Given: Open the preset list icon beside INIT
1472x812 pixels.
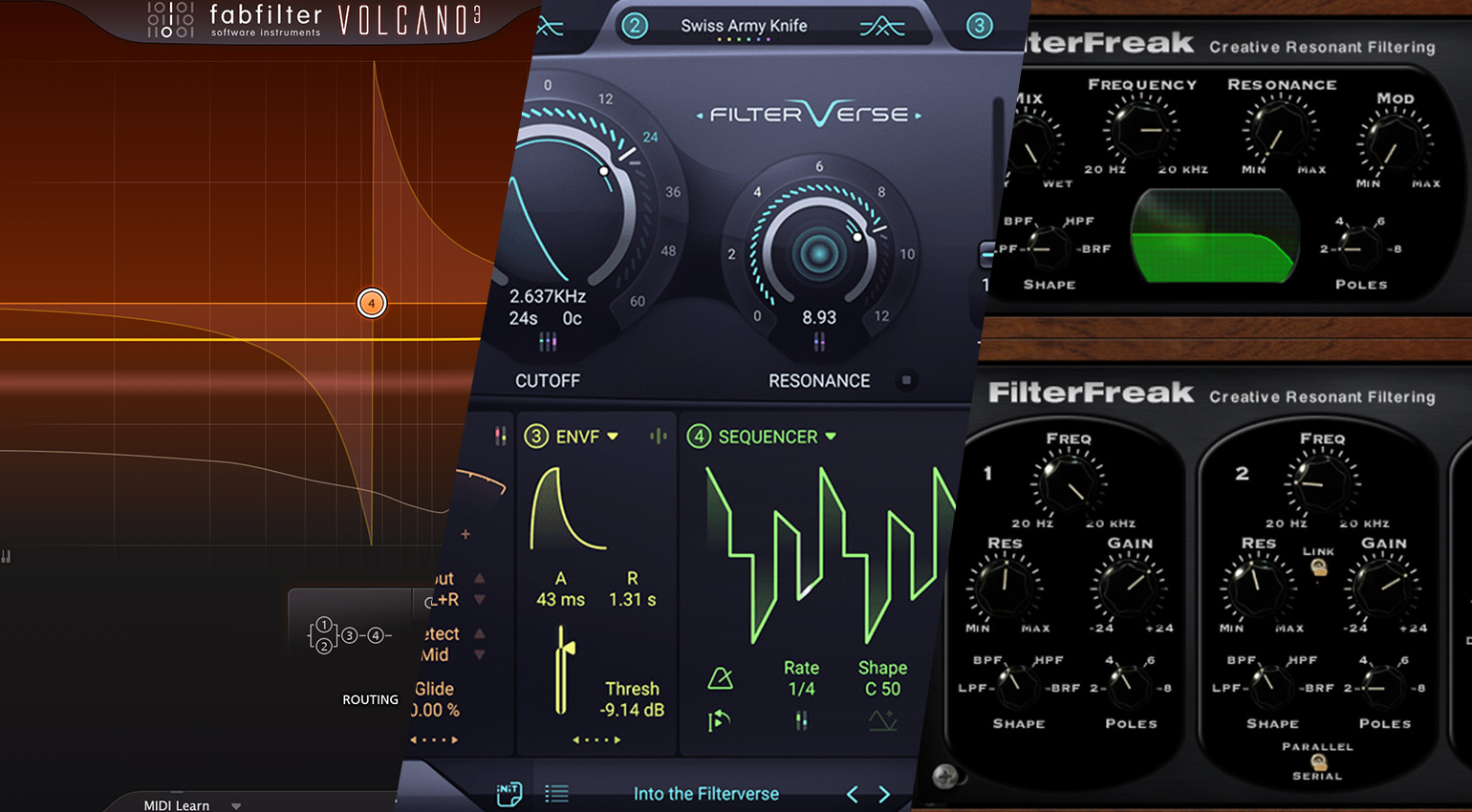Looking at the screenshot, I should coord(556,792).
